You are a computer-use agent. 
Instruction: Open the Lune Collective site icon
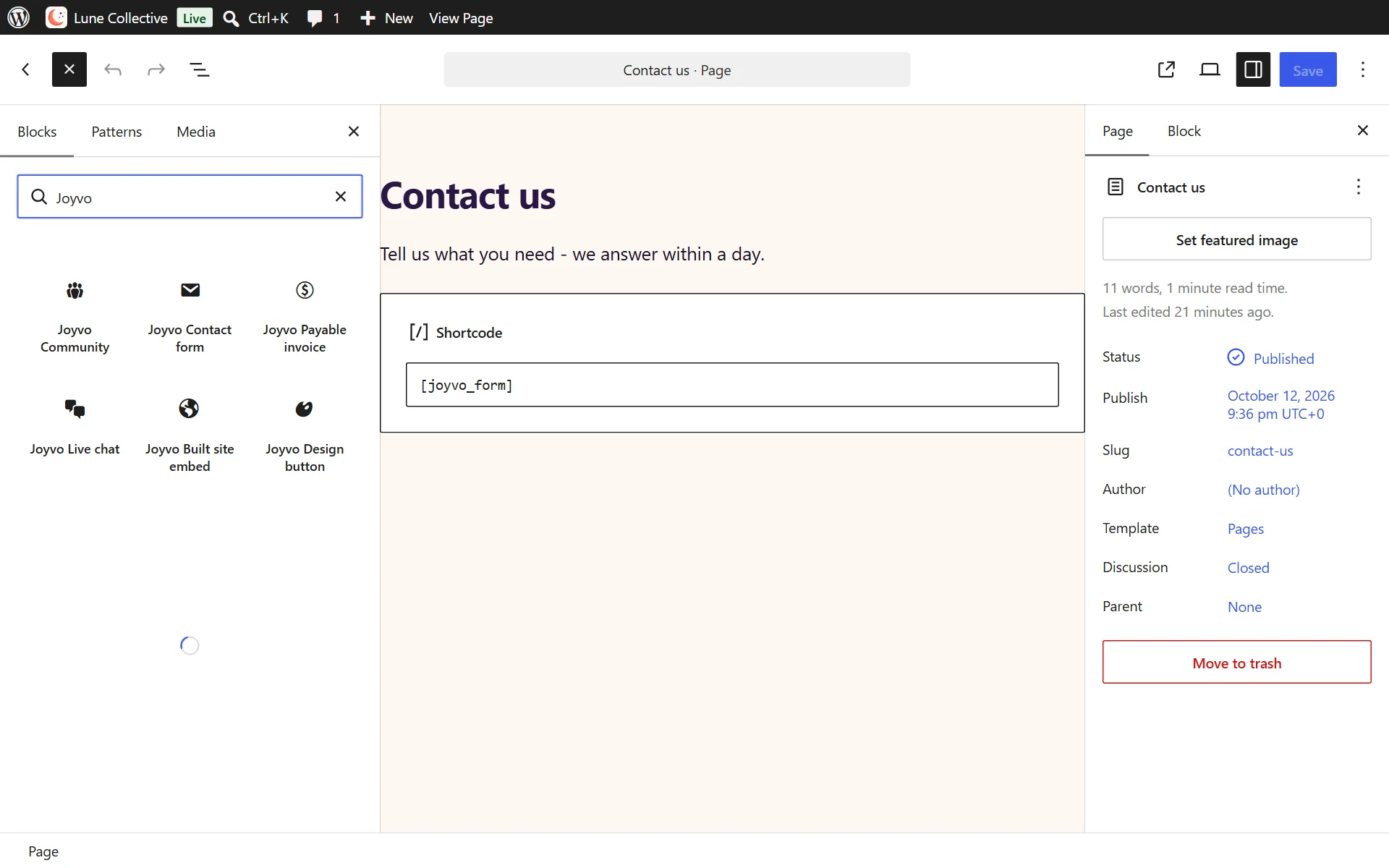tap(56, 17)
